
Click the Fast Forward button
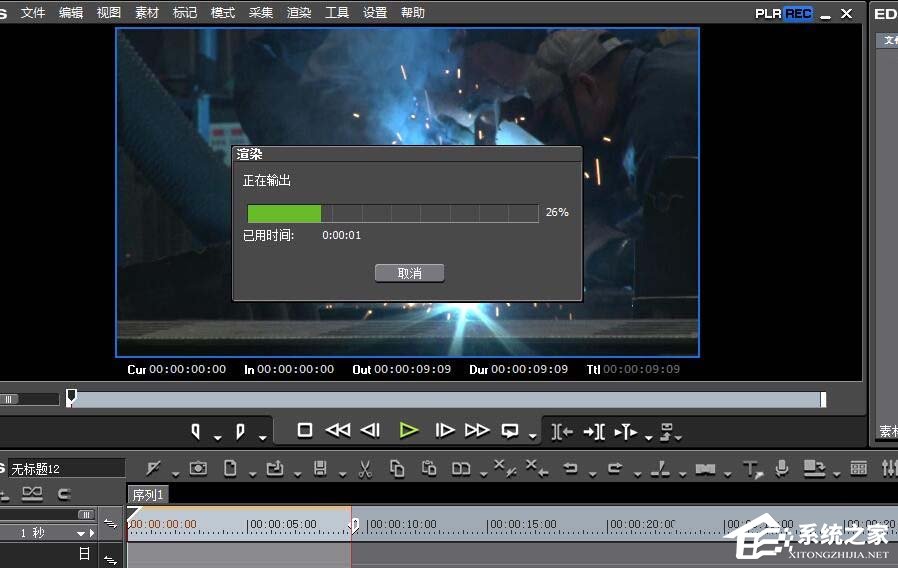[x=477, y=430]
